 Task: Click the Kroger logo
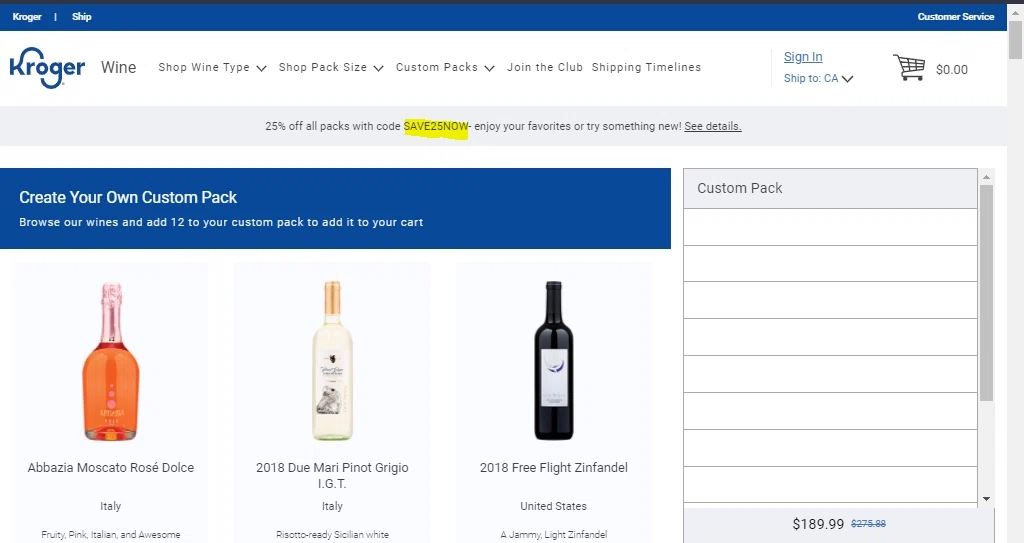tap(47, 67)
